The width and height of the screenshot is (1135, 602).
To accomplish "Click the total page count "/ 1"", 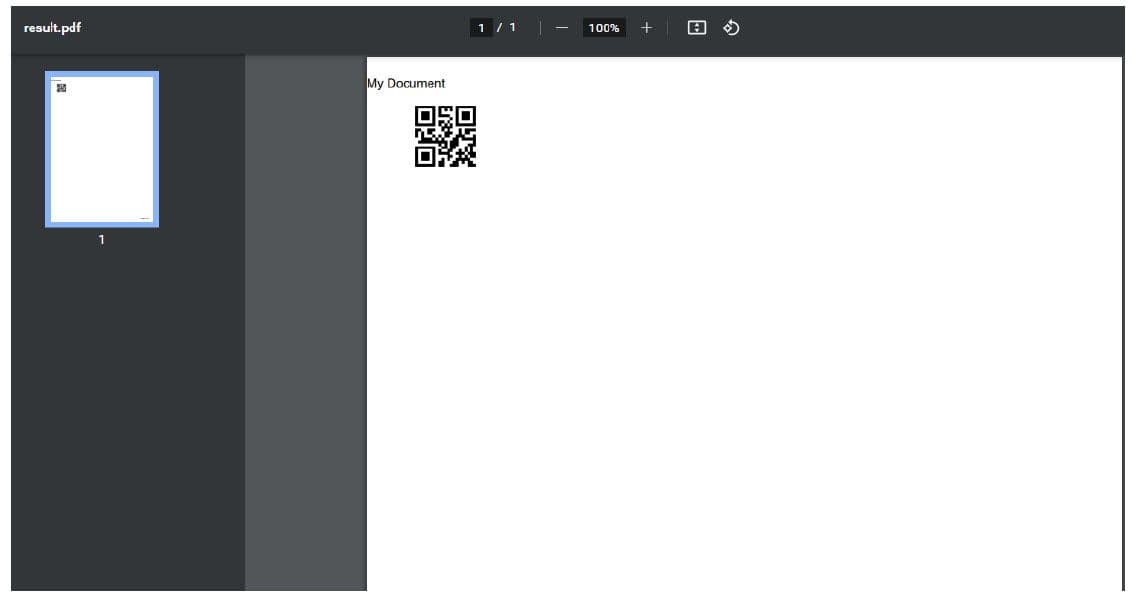I will [507, 28].
